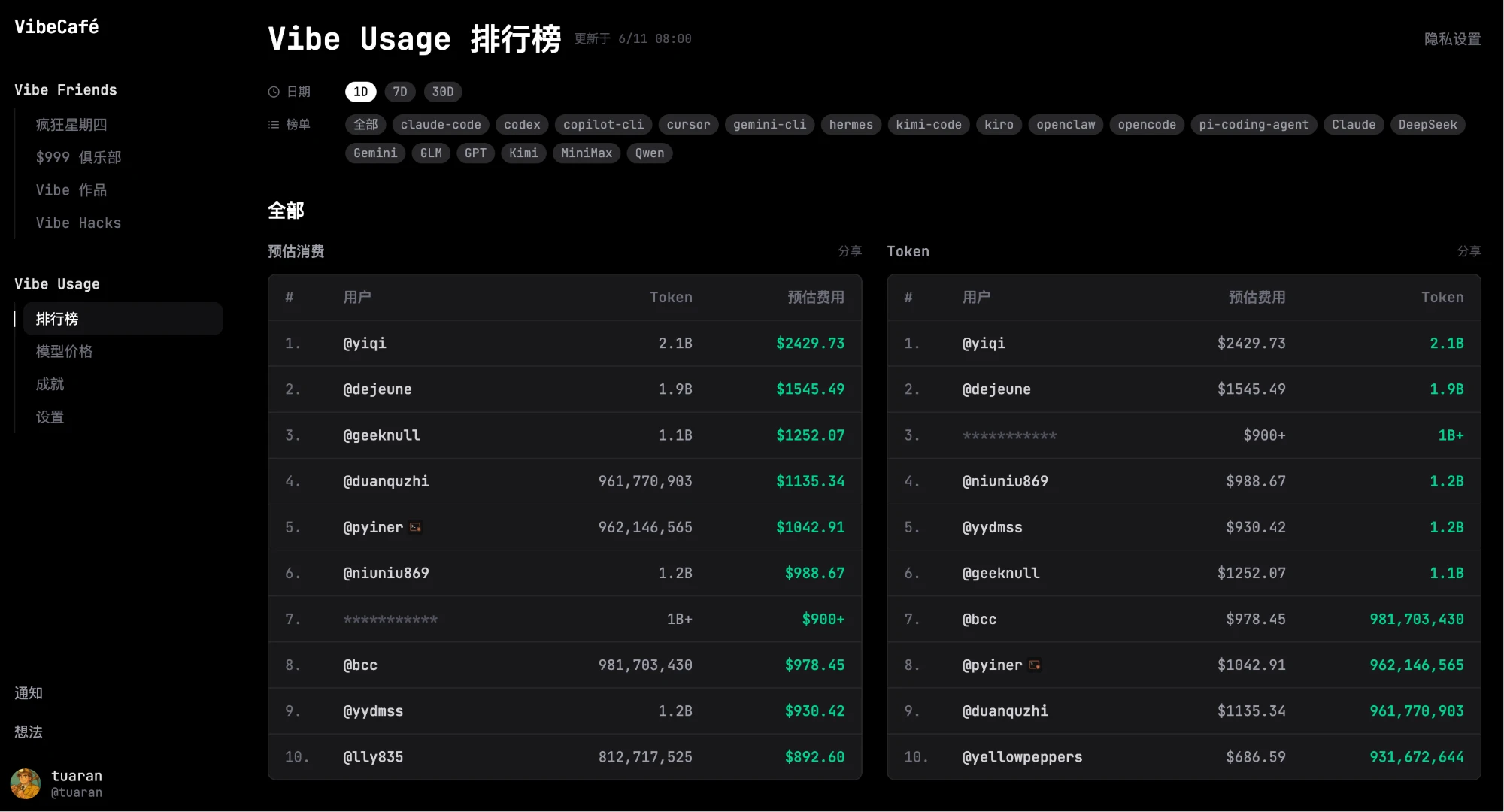Filter the leaderboard by claude-code
The height and width of the screenshot is (812, 1504).
(x=441, y=125)
